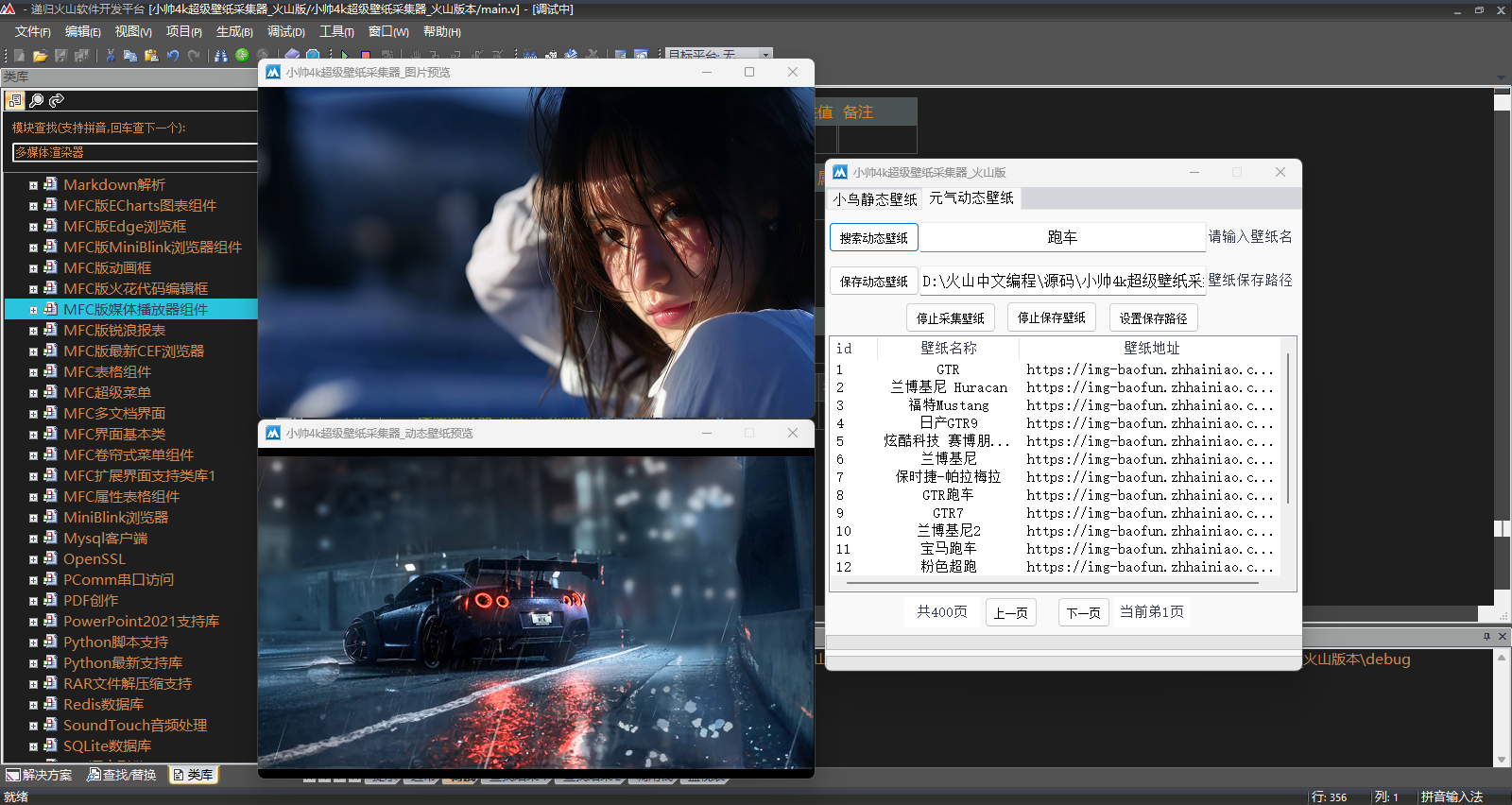
Task: Switch to the 小鸟静态壁纸 tab
Action: point(875,198)
